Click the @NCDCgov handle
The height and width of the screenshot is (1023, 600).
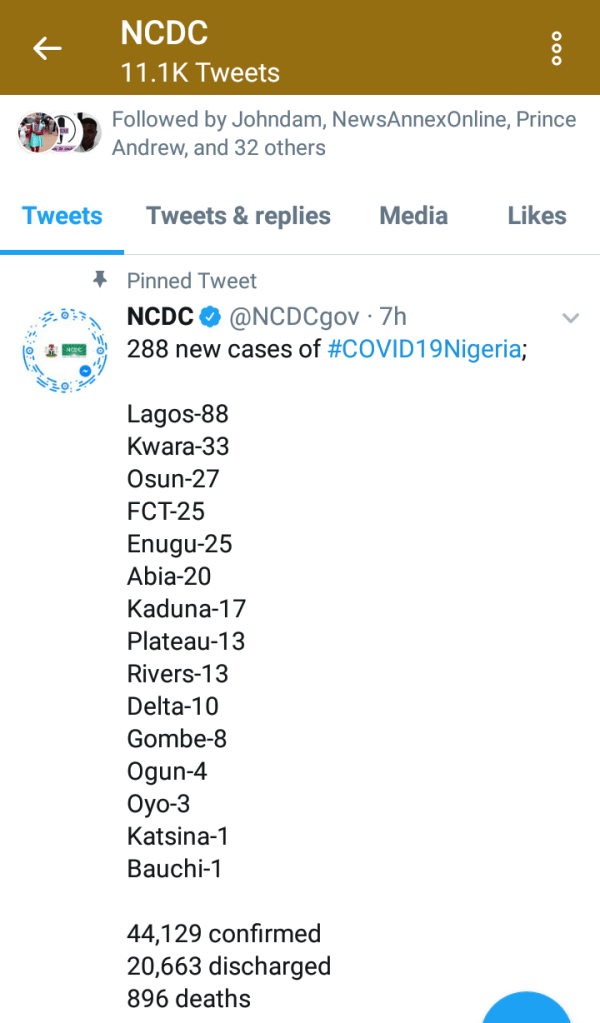(294, 317)
